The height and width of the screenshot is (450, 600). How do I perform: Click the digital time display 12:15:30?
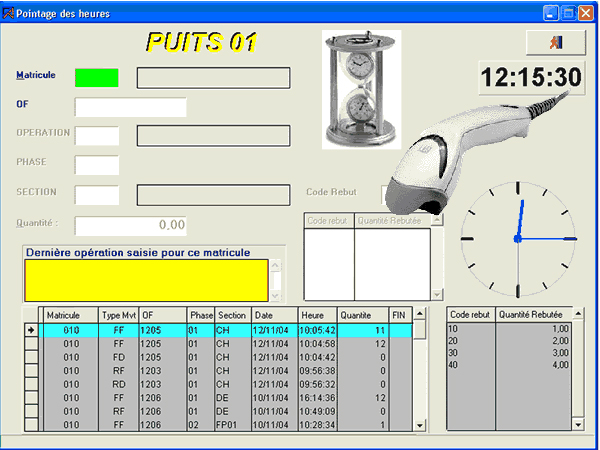coord(529,77)
